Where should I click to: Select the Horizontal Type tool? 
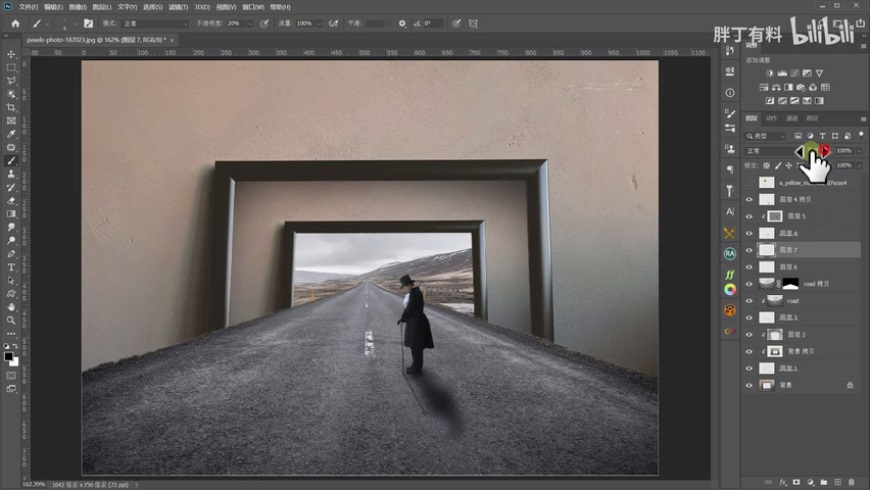point(11,267)
